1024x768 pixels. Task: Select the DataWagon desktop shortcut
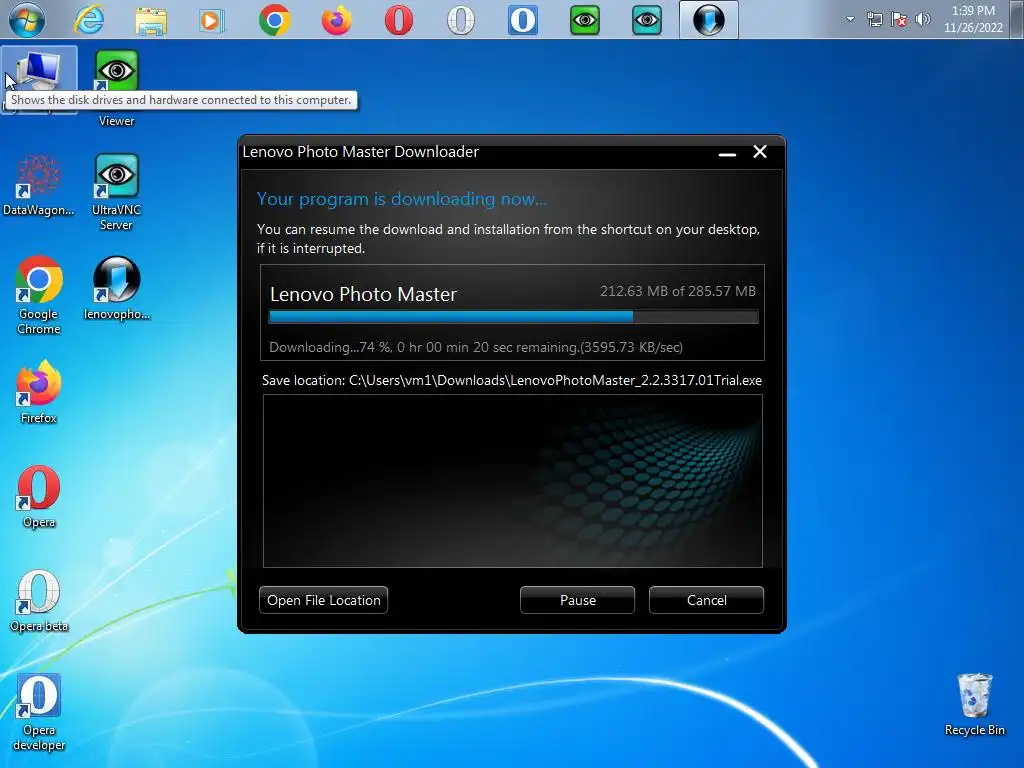(x=39, y=185)
